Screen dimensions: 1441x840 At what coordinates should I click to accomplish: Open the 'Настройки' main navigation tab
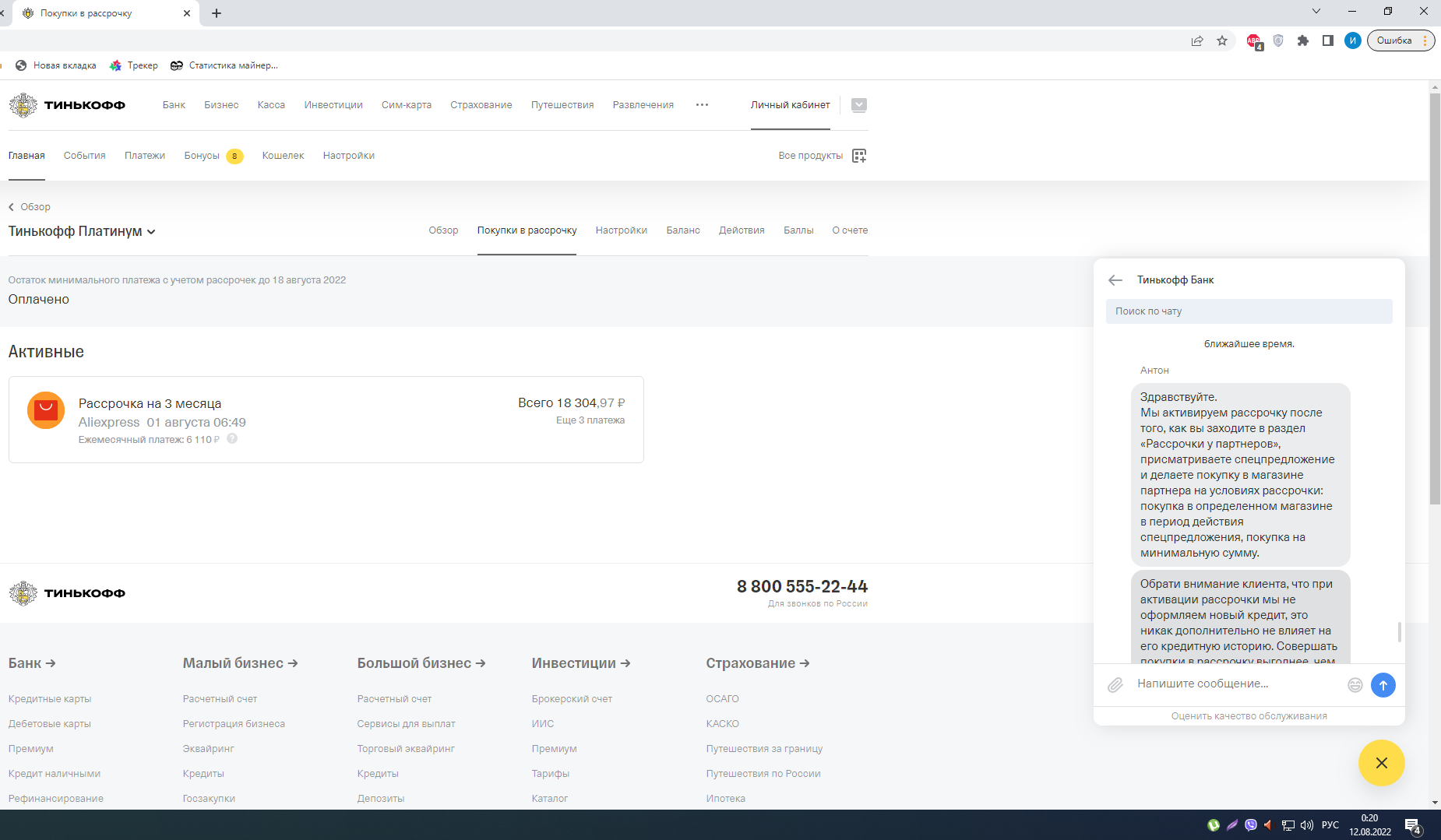(x=349, y=156)
